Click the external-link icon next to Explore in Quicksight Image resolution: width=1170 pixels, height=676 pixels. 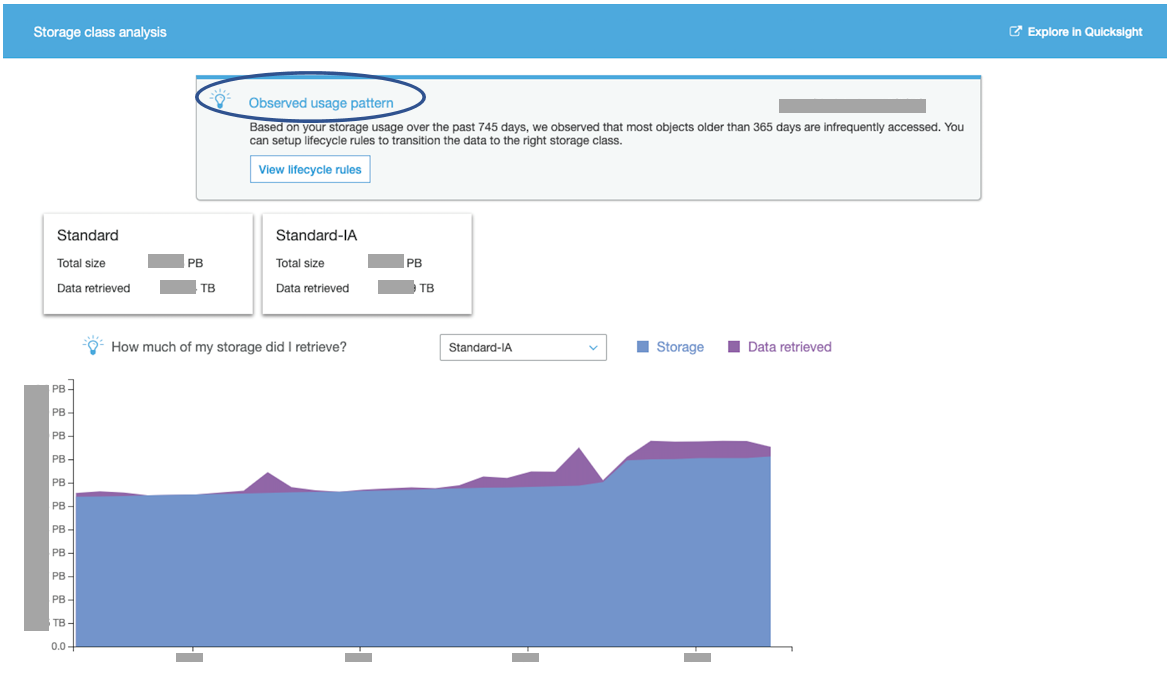(x=1014, y=31)
